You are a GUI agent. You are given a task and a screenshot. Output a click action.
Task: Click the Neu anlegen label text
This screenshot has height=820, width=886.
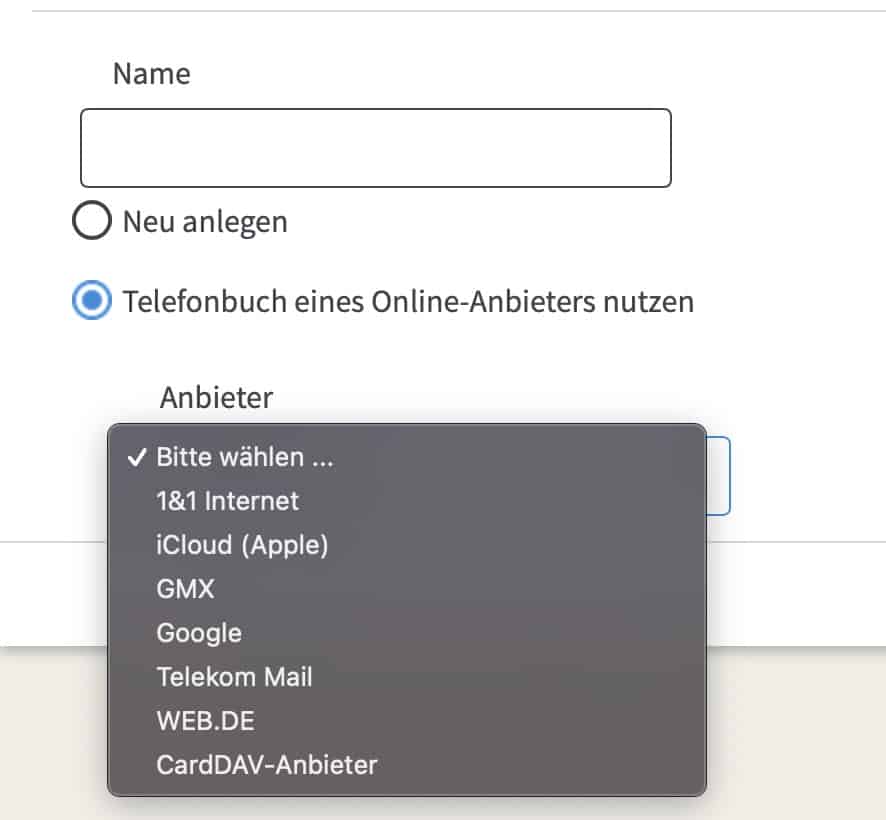point(205,222)
